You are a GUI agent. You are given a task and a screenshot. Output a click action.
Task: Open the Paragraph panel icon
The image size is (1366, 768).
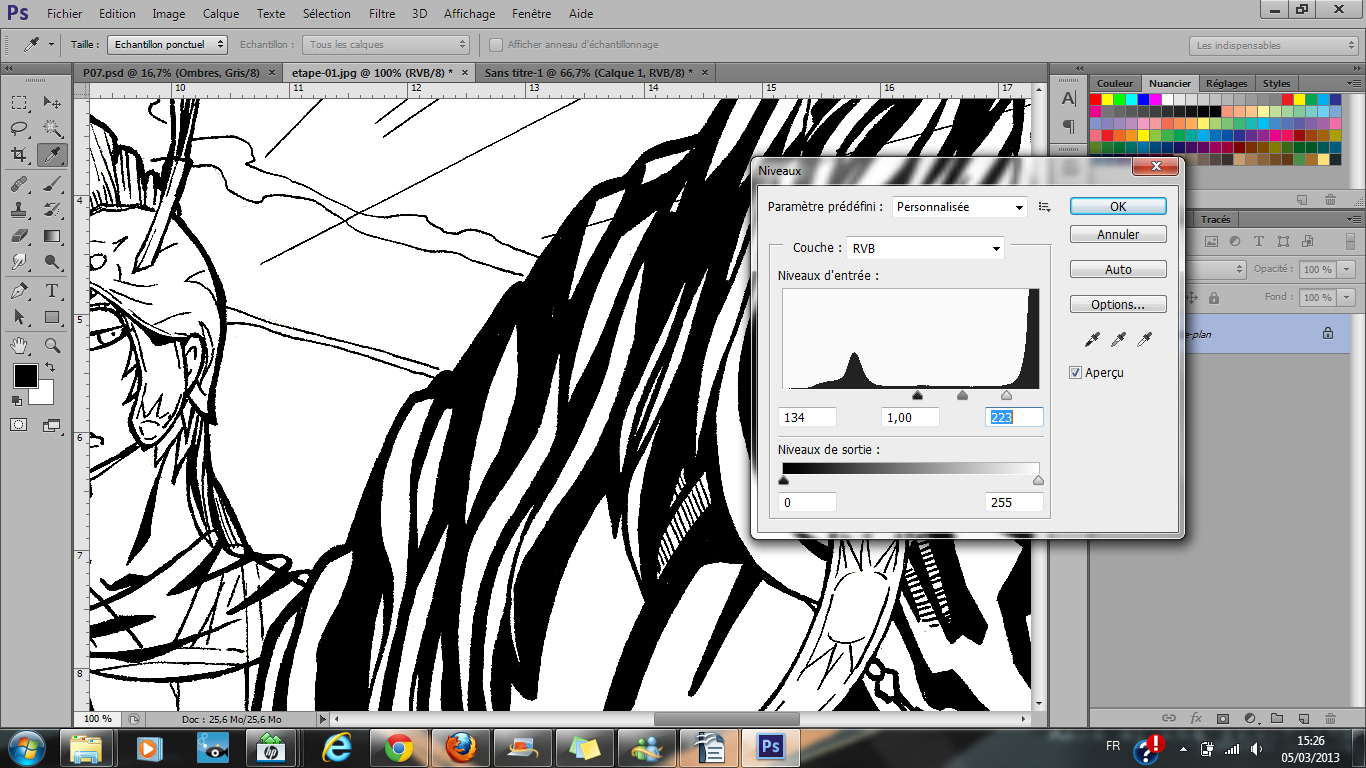point(1068,126)
